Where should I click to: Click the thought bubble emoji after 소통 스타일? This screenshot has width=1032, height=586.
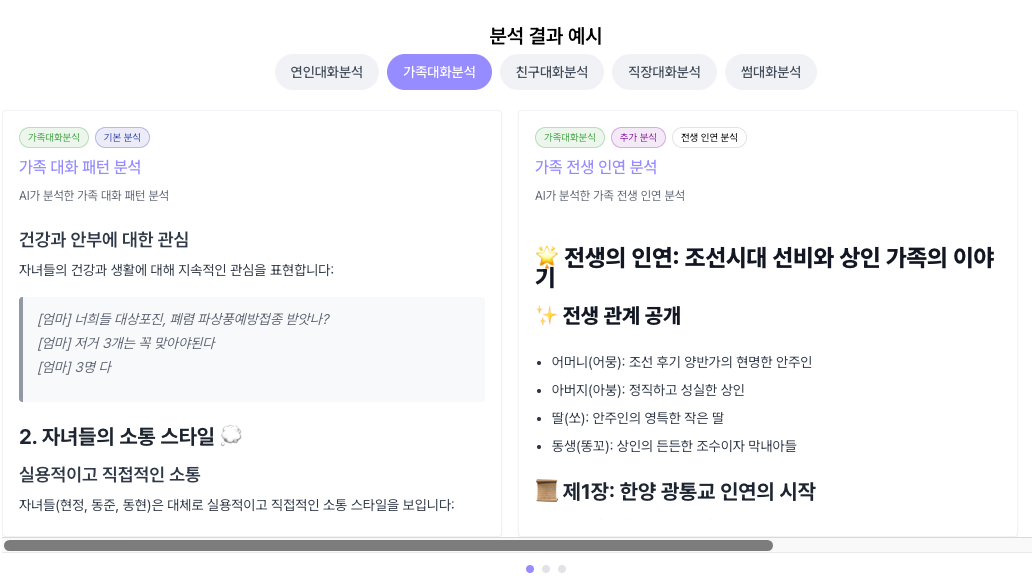231,435
